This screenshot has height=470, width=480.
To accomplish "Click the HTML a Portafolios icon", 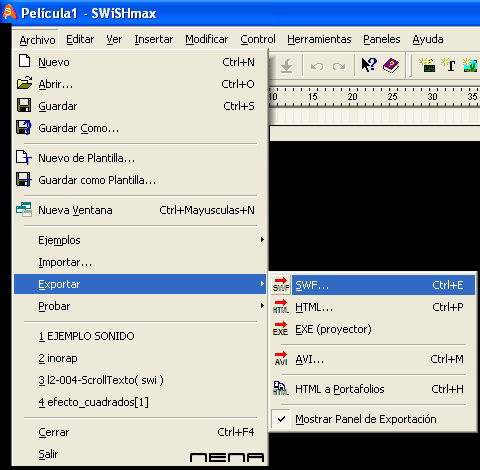I will (x=281, y=389).
